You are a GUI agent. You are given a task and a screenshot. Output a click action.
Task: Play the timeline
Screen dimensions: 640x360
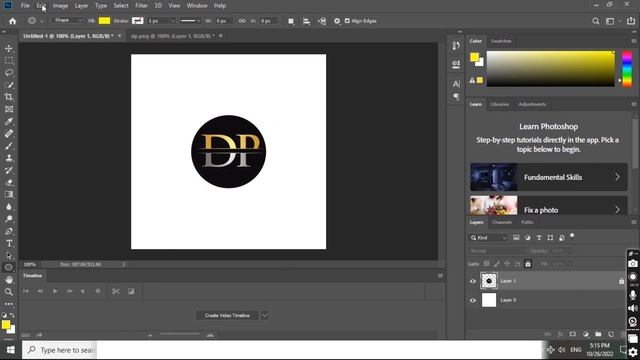pos(55,291)
